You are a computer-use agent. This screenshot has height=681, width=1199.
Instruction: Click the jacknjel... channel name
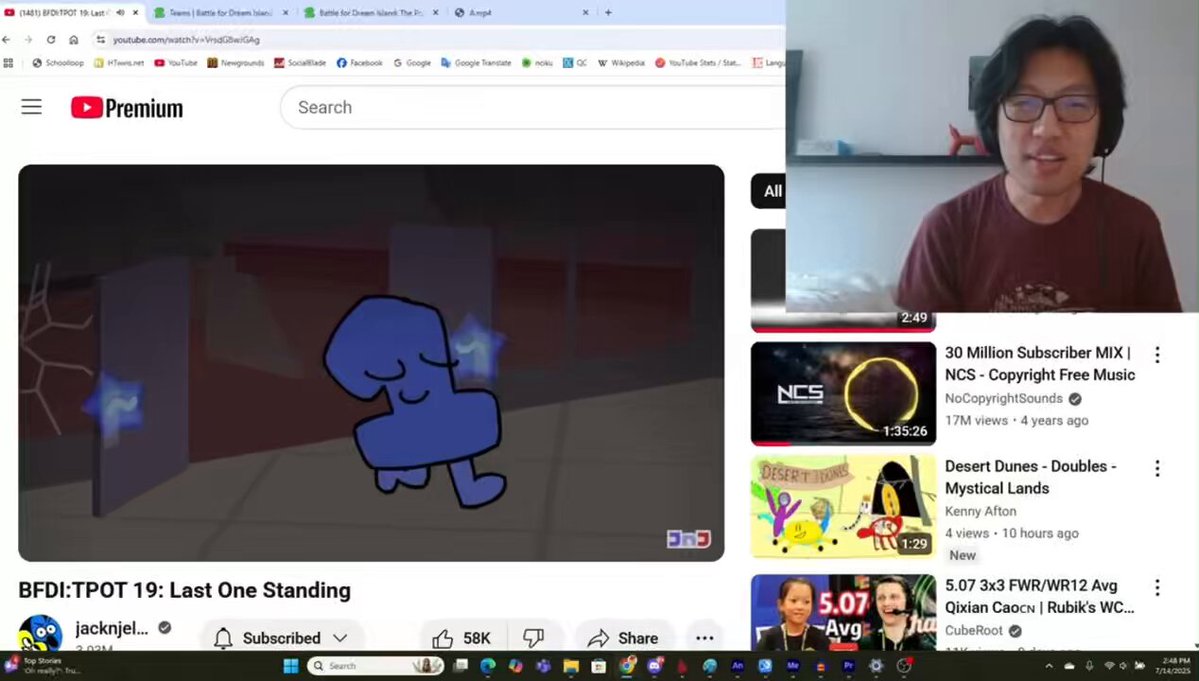[x=112, y=628]
